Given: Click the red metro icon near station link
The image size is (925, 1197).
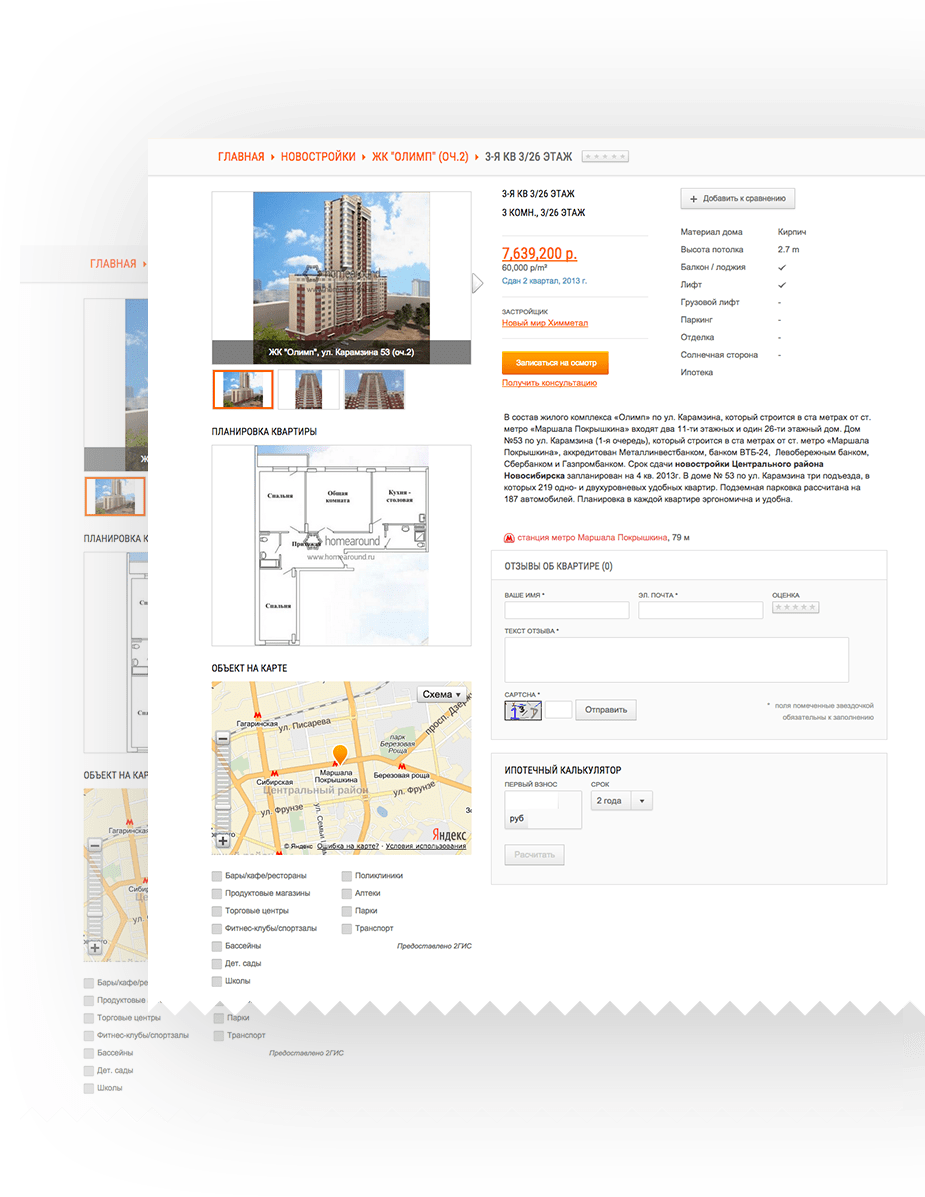Looking at the screenshot, I should tap(508, 537).
